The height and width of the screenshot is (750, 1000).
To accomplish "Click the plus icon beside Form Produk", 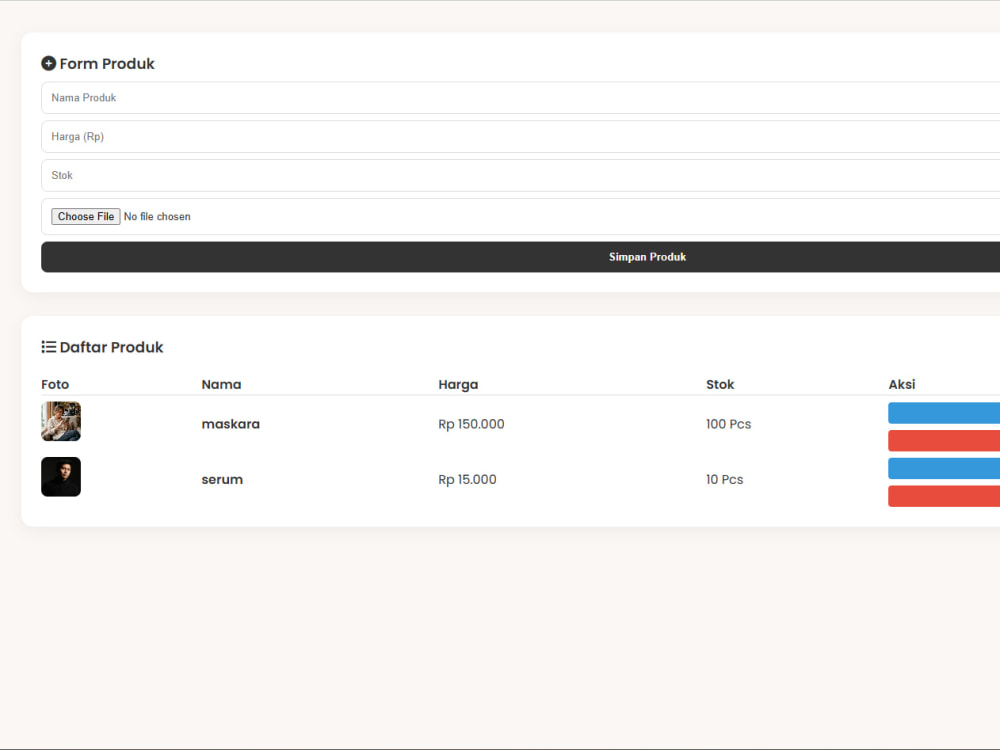I will 48,63.
